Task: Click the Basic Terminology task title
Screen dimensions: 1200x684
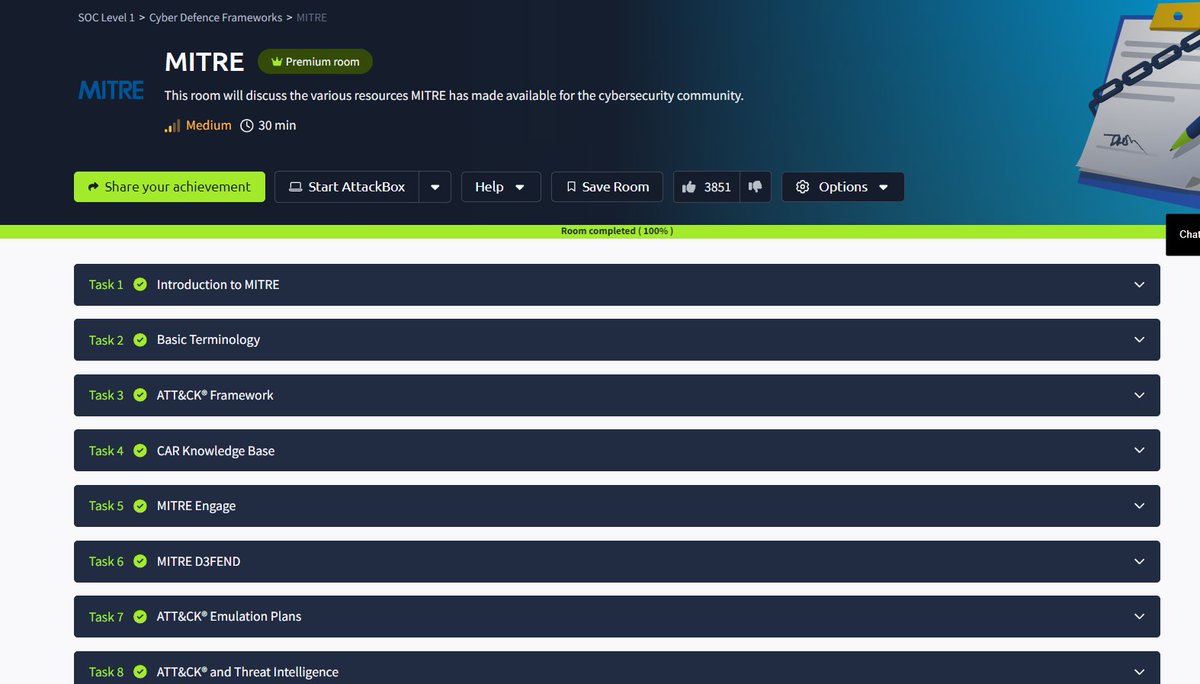Action: point(208,340)
